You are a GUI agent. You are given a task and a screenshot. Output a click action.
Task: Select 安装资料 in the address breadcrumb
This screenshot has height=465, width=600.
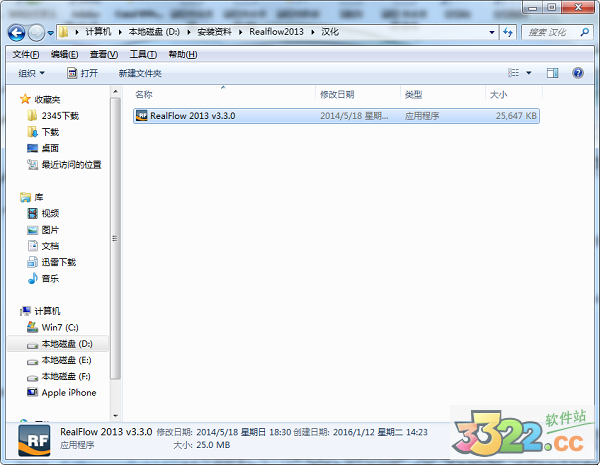point(214,32)
